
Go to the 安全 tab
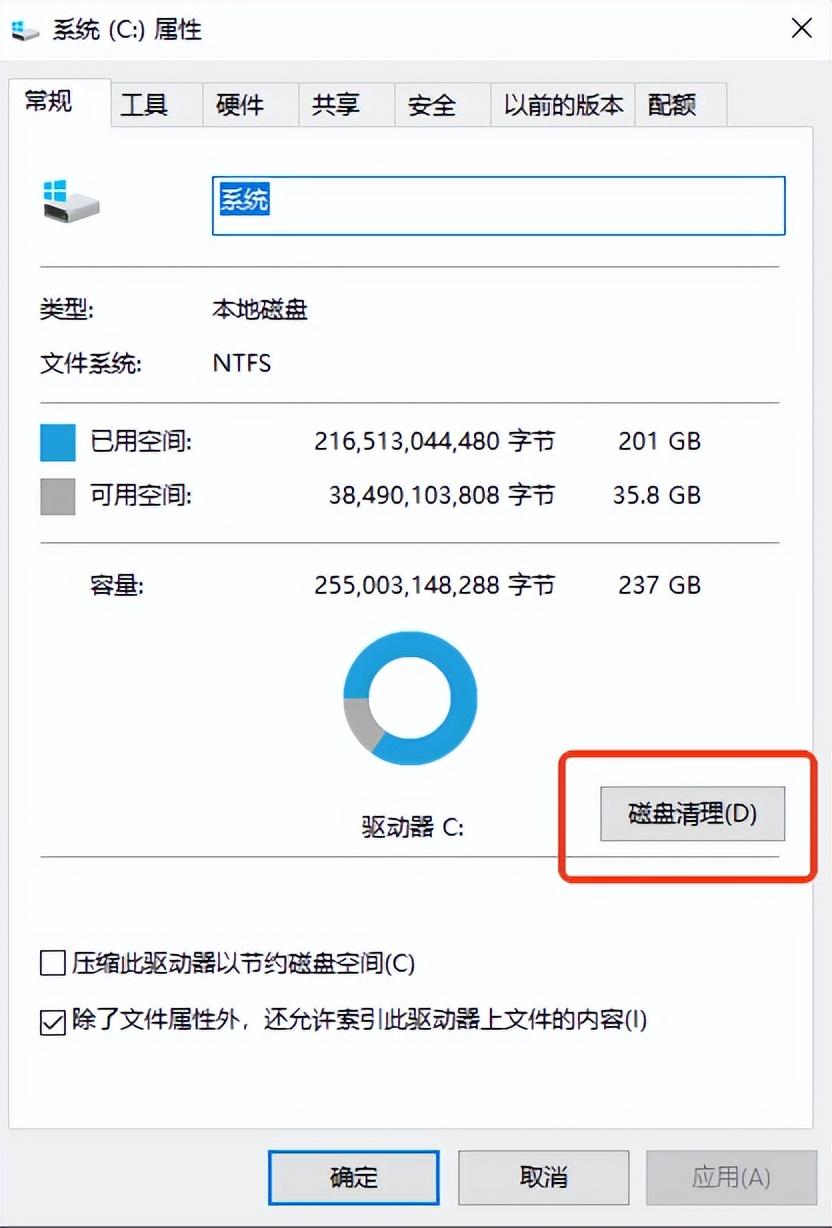pyautogui.click(x=432, y=105)
